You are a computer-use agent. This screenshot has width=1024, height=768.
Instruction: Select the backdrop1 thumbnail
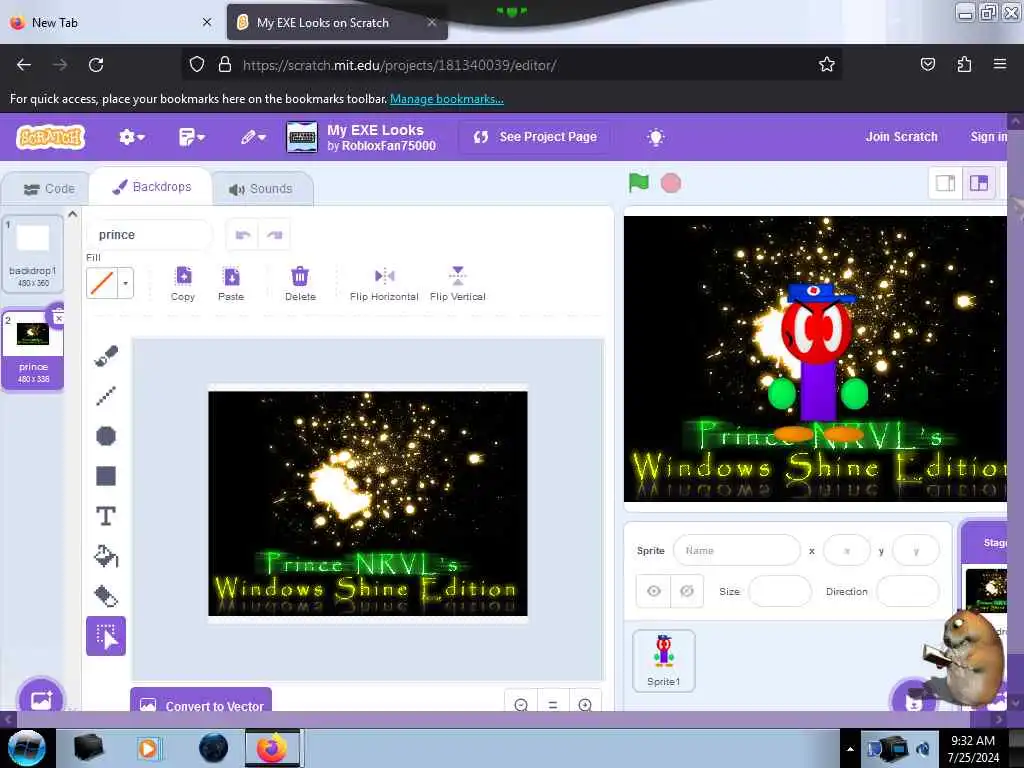[33, 253]
